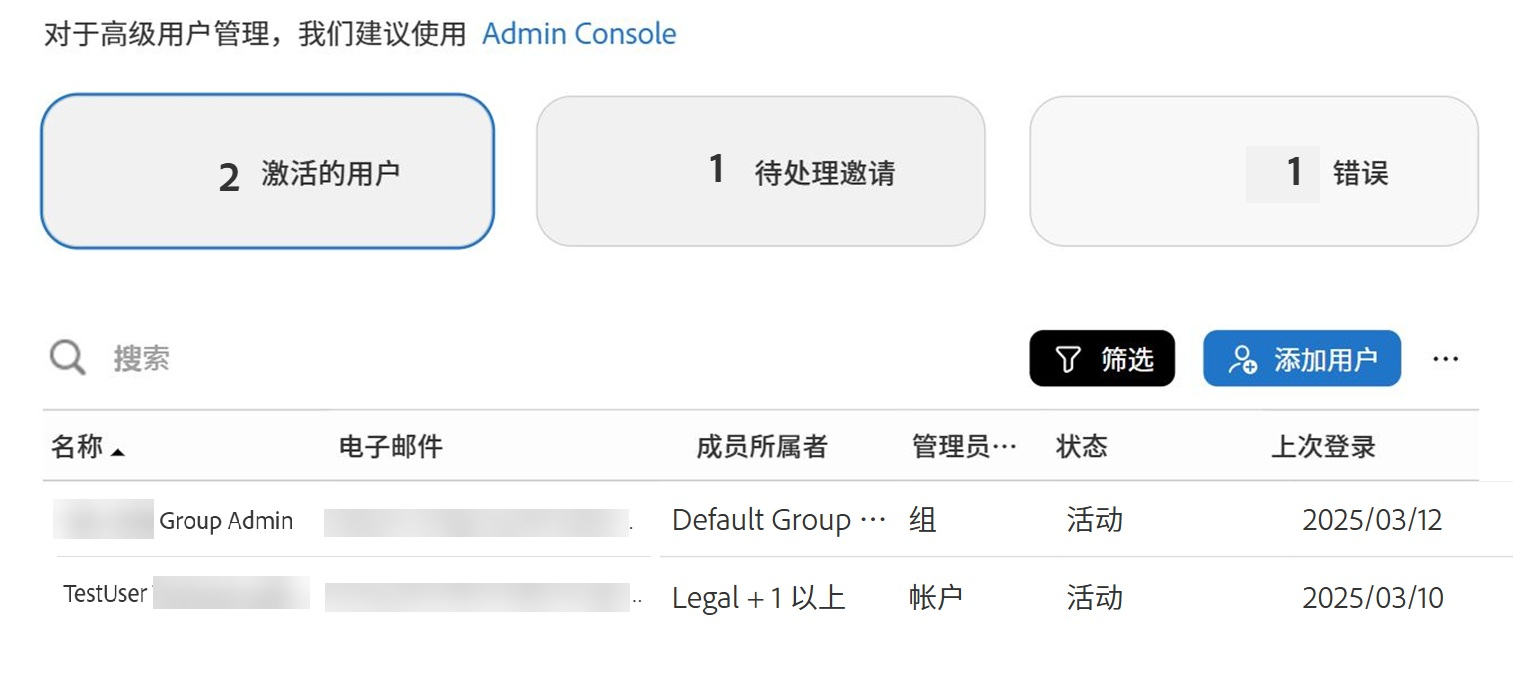Open the ellipsis more-actions icon beside 添加用户
This screenshot has width=1513, height=678.
(x=1447, y=358)
